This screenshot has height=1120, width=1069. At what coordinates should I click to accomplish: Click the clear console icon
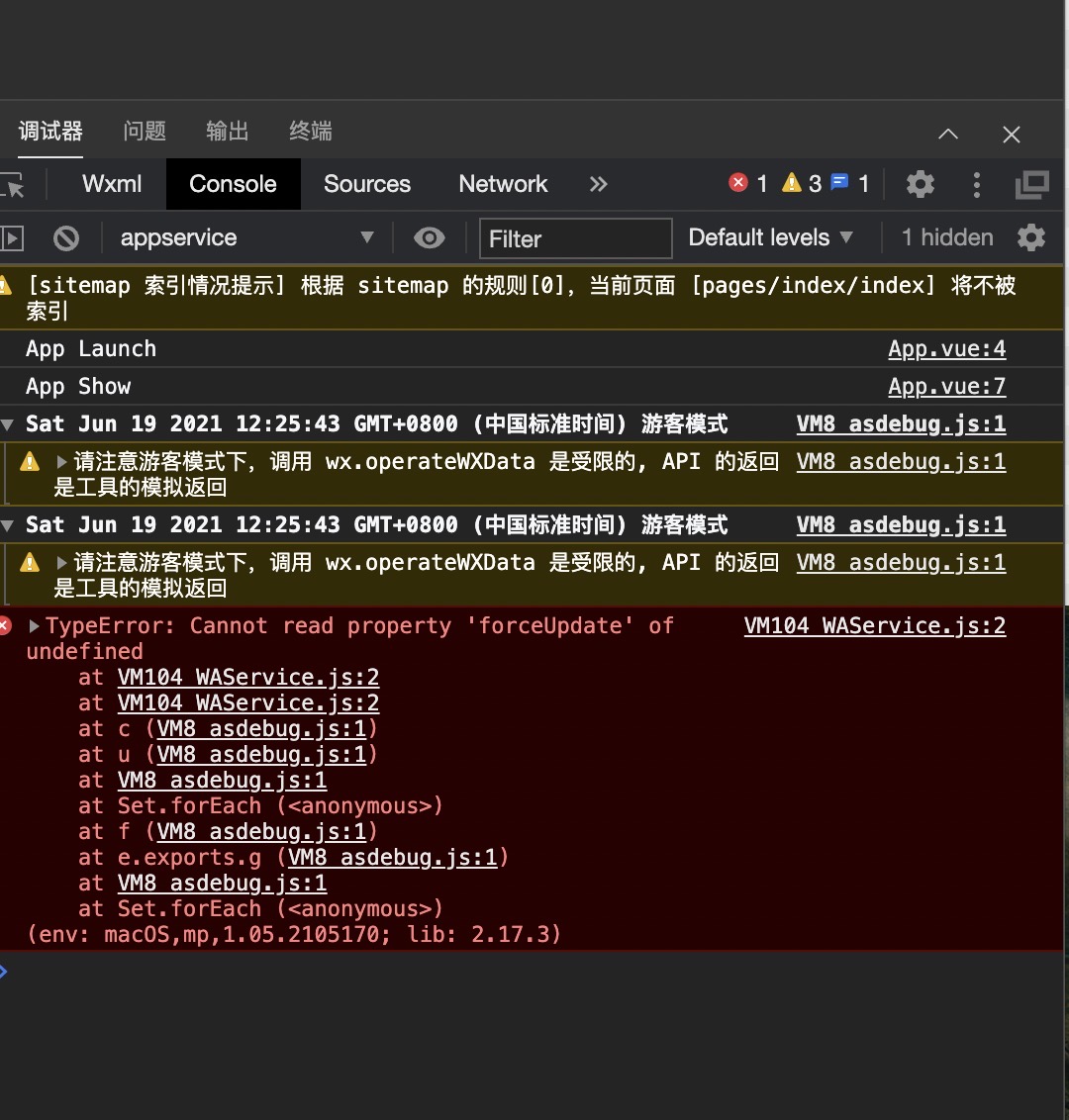point(66,238)
